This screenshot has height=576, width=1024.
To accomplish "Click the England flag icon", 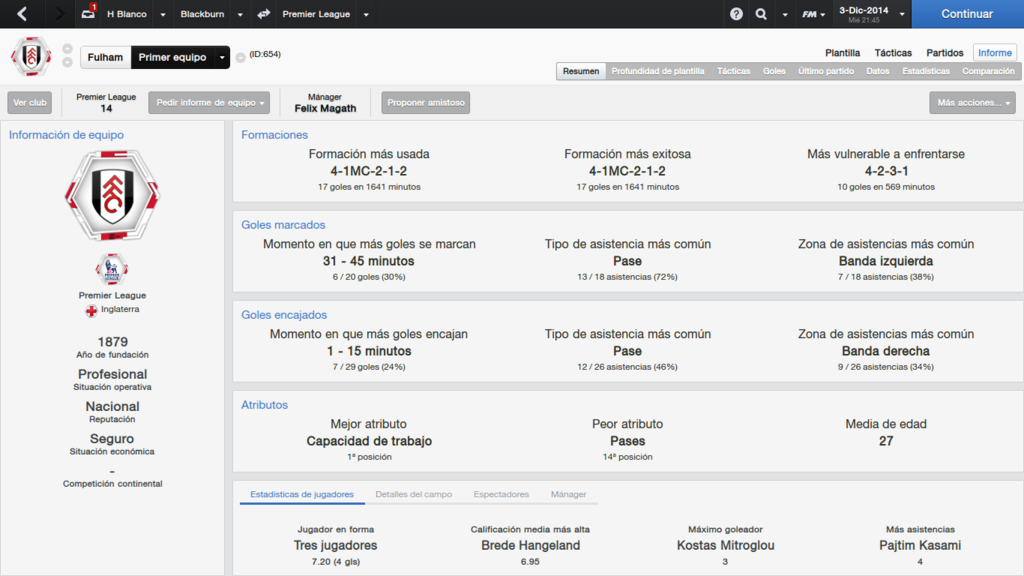I will coord(91,310).
